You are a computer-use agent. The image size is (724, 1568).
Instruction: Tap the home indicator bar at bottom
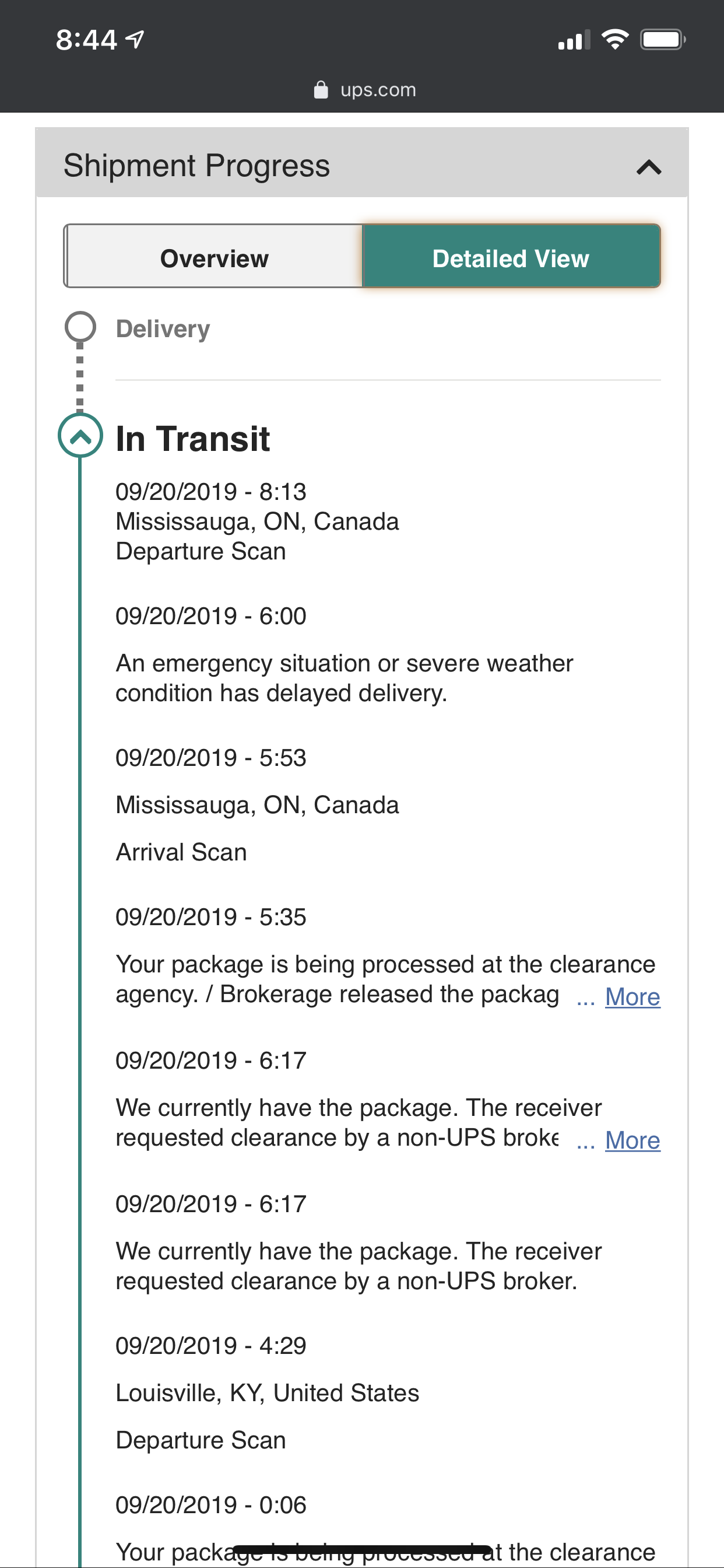coord(362,1550)
